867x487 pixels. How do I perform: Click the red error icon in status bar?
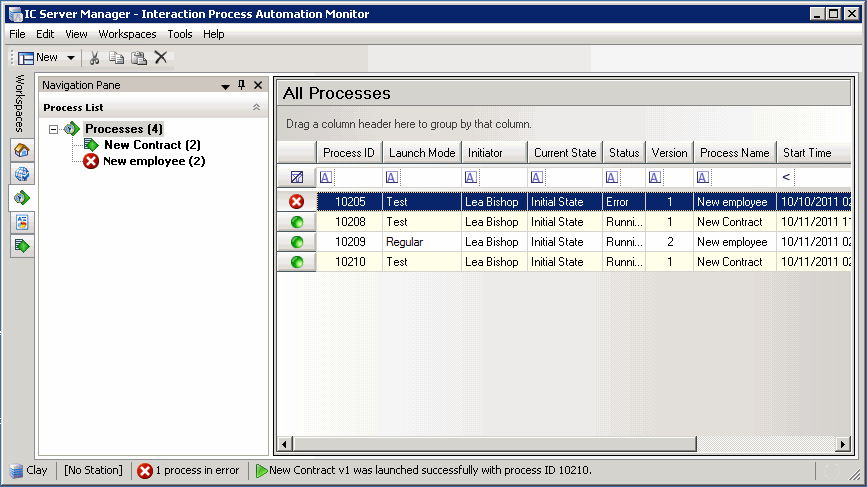click(x=145, y=470)
